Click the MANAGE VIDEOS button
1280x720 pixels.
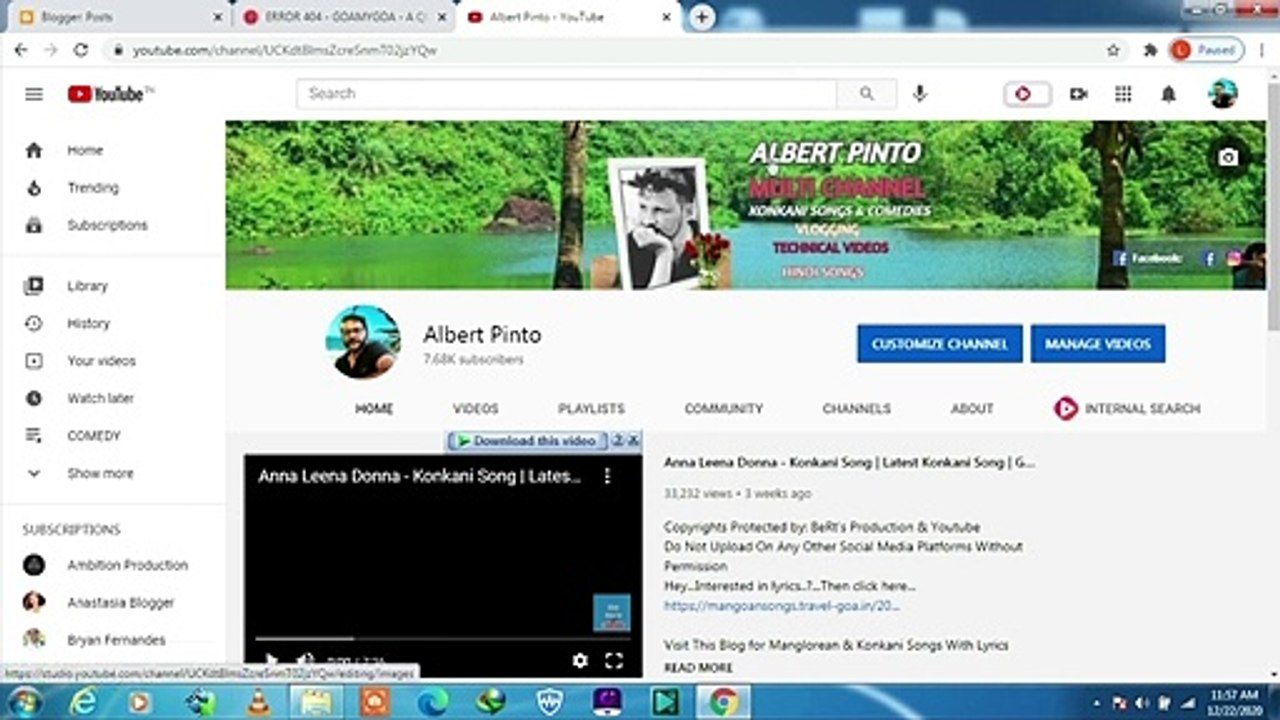[1098, 343]
